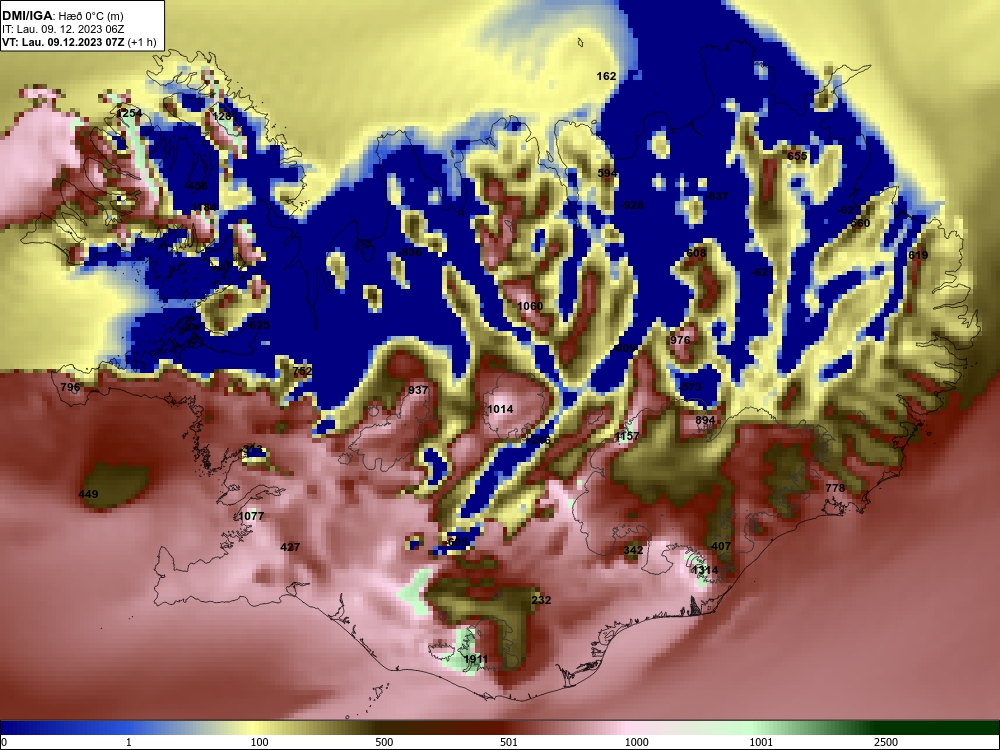Click the 1314 value label
This screenshot has width=1000, height=750.
(x=705, y=570)
